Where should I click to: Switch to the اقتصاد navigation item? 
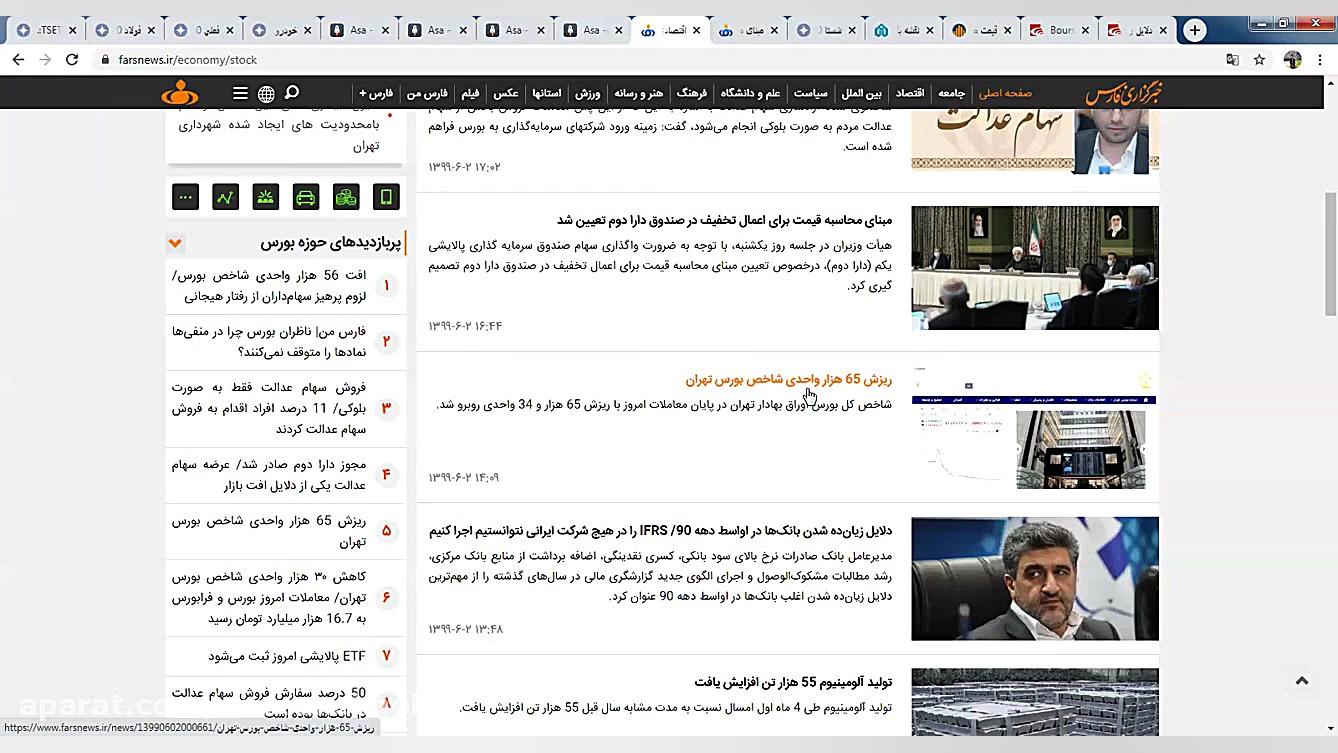(x=909, y=92)
